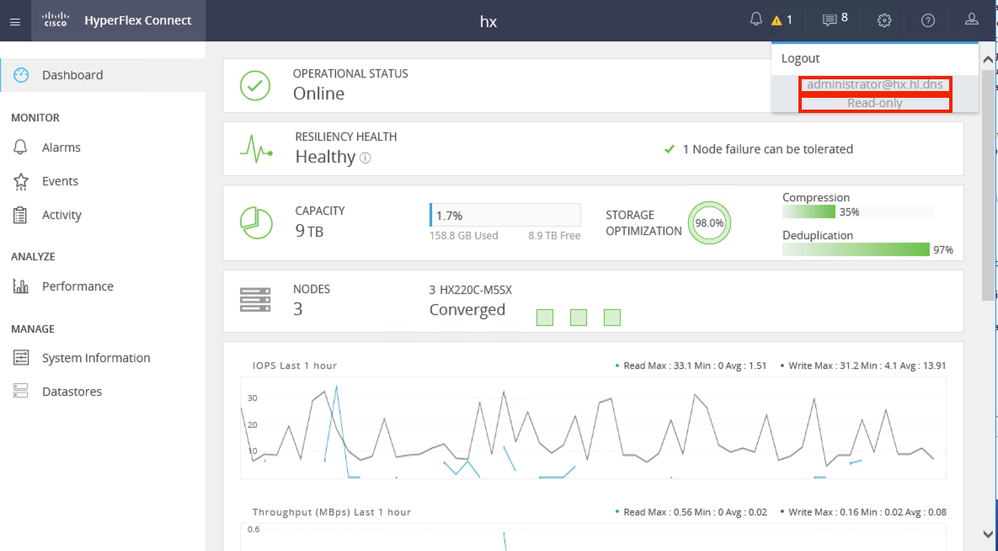Click the MANAGE section heading

pyautogui.click(x=32, y=329)
